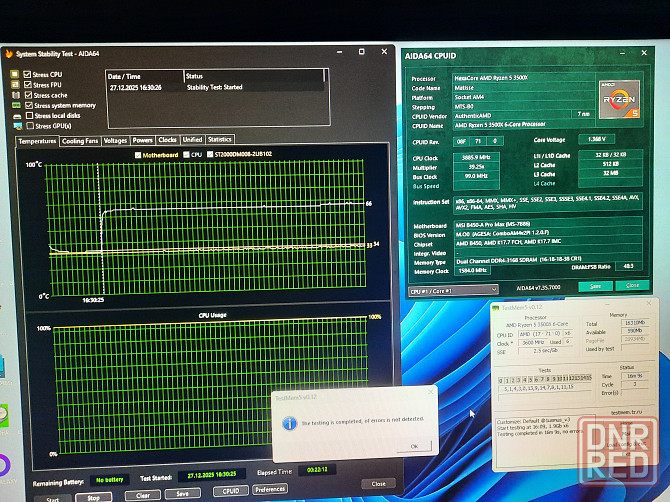Click the CPU Clock MHz value
Image resolution: width=670 pixels, height=502 pixels.
[476, 158]
